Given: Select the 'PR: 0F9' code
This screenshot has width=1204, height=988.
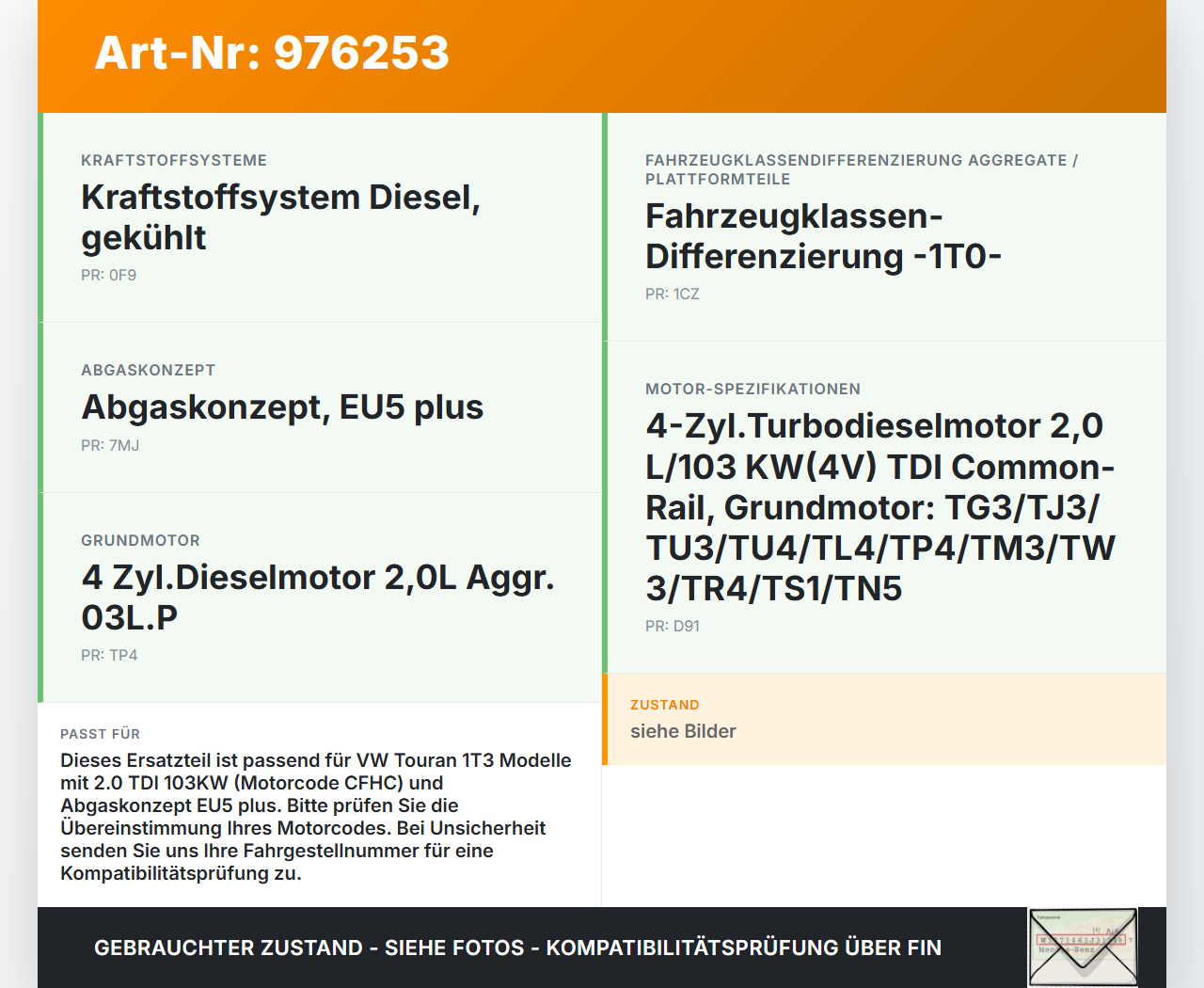Looking at the screenshot, I should [108, 275].
